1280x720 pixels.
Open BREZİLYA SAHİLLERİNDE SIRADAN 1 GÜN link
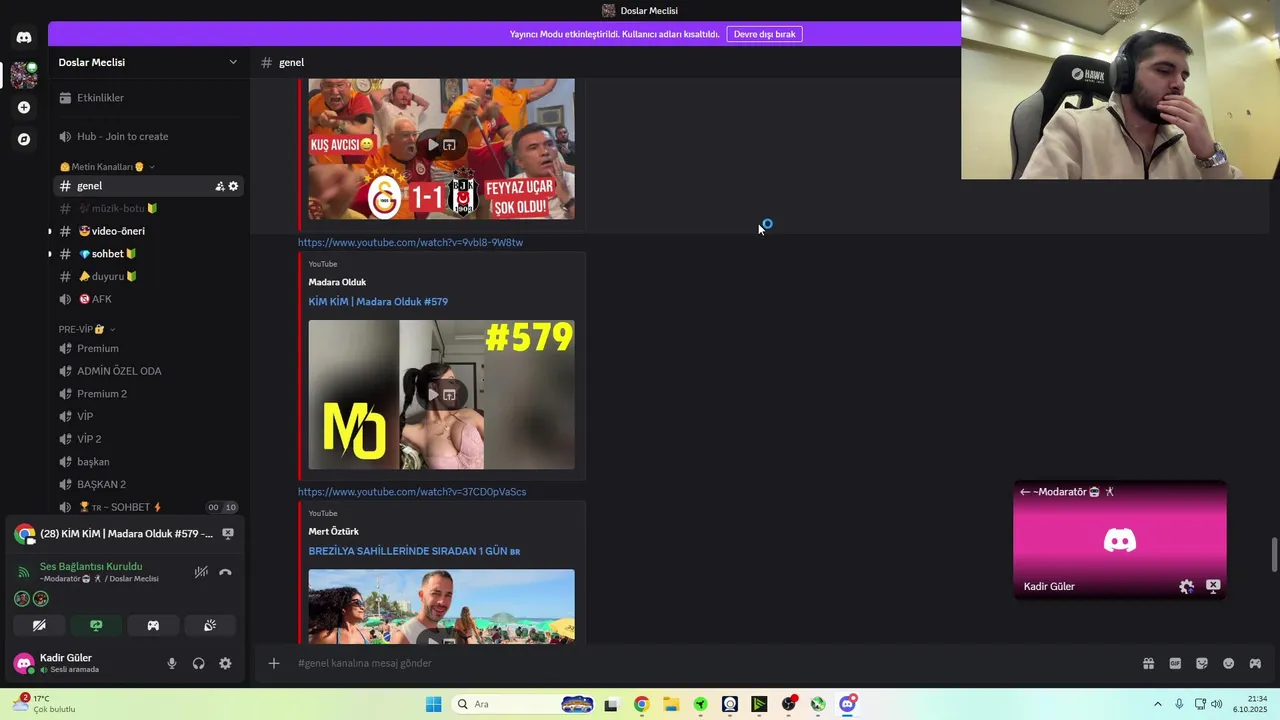pyautogui.click(x=414, y=551)
